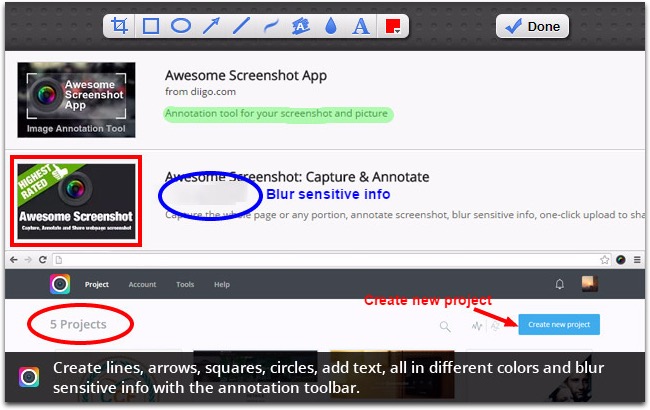
Task: Open the notifications bell
Action: click(560, 284)
